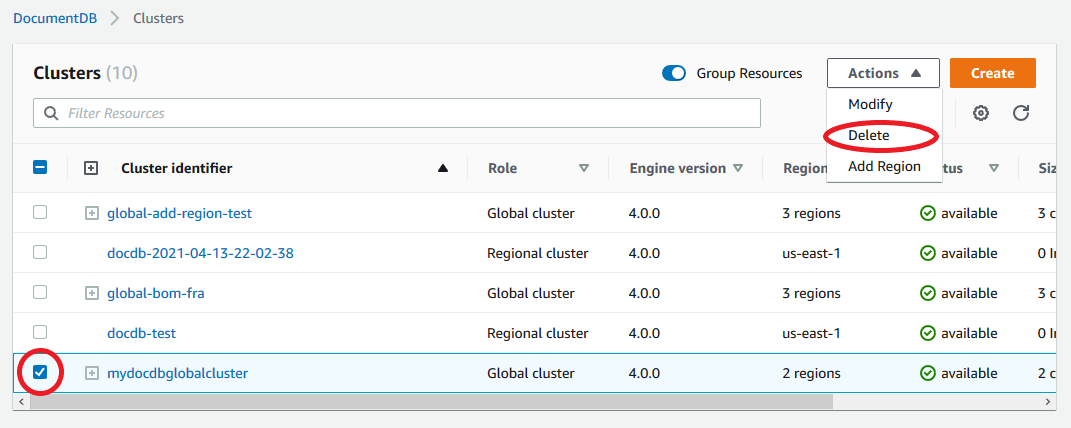The image size is (1071, 428).
Task: Uncheck mydocdbglobalcluster checkbox
Action: tap(40, 372)
